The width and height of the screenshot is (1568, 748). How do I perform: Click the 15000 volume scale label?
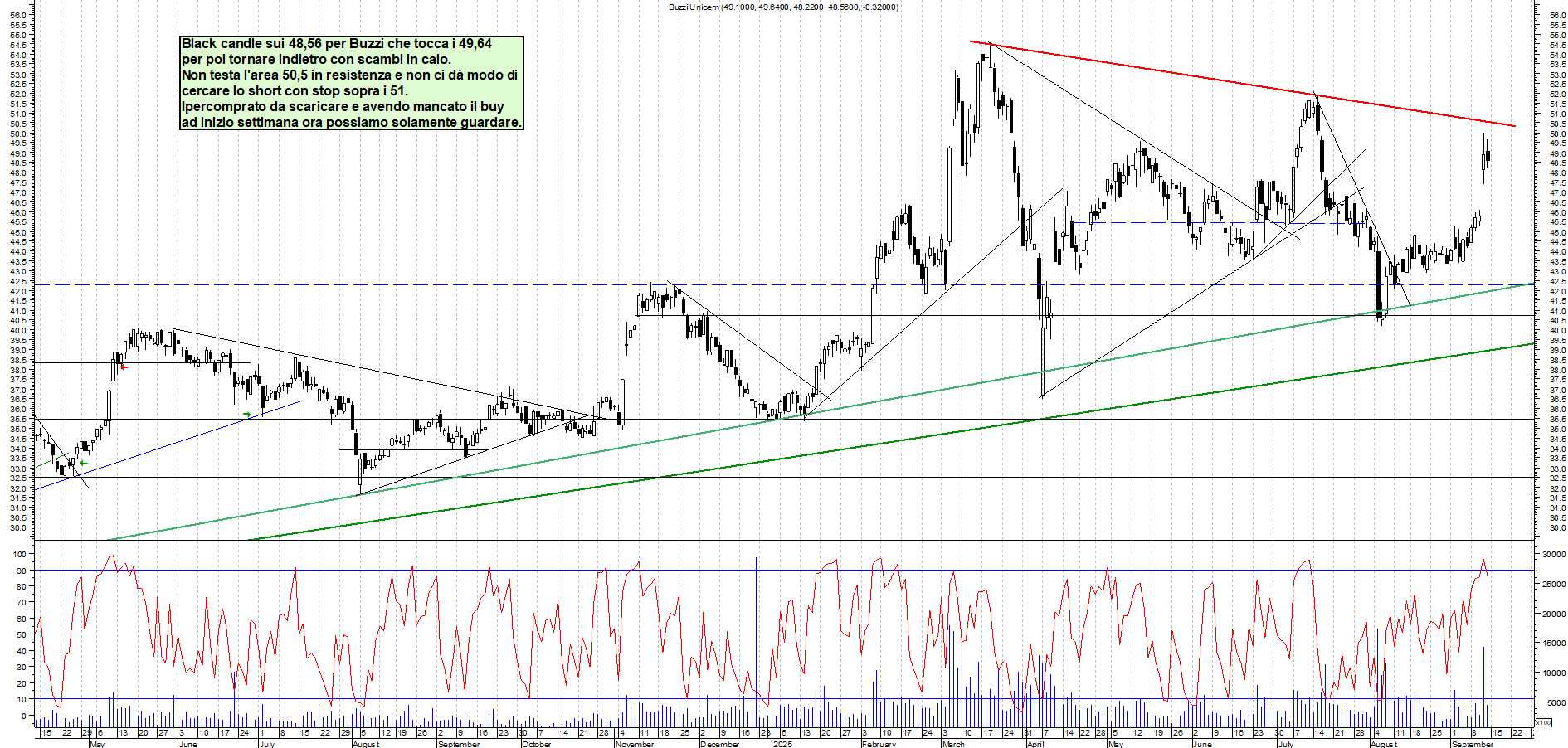coord(1553,644)
